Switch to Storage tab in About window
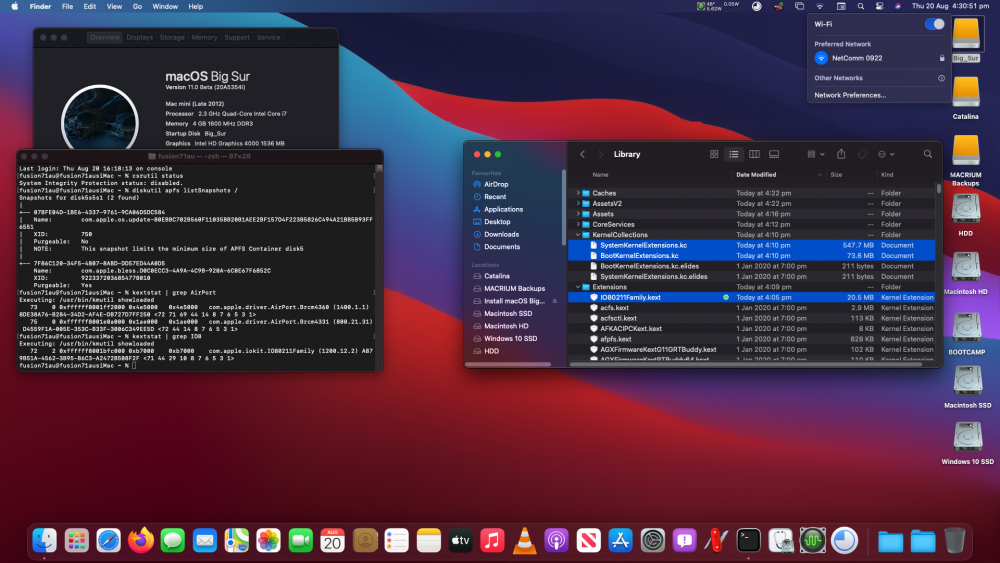1000x563 pixels. click(x=172, y=38)
